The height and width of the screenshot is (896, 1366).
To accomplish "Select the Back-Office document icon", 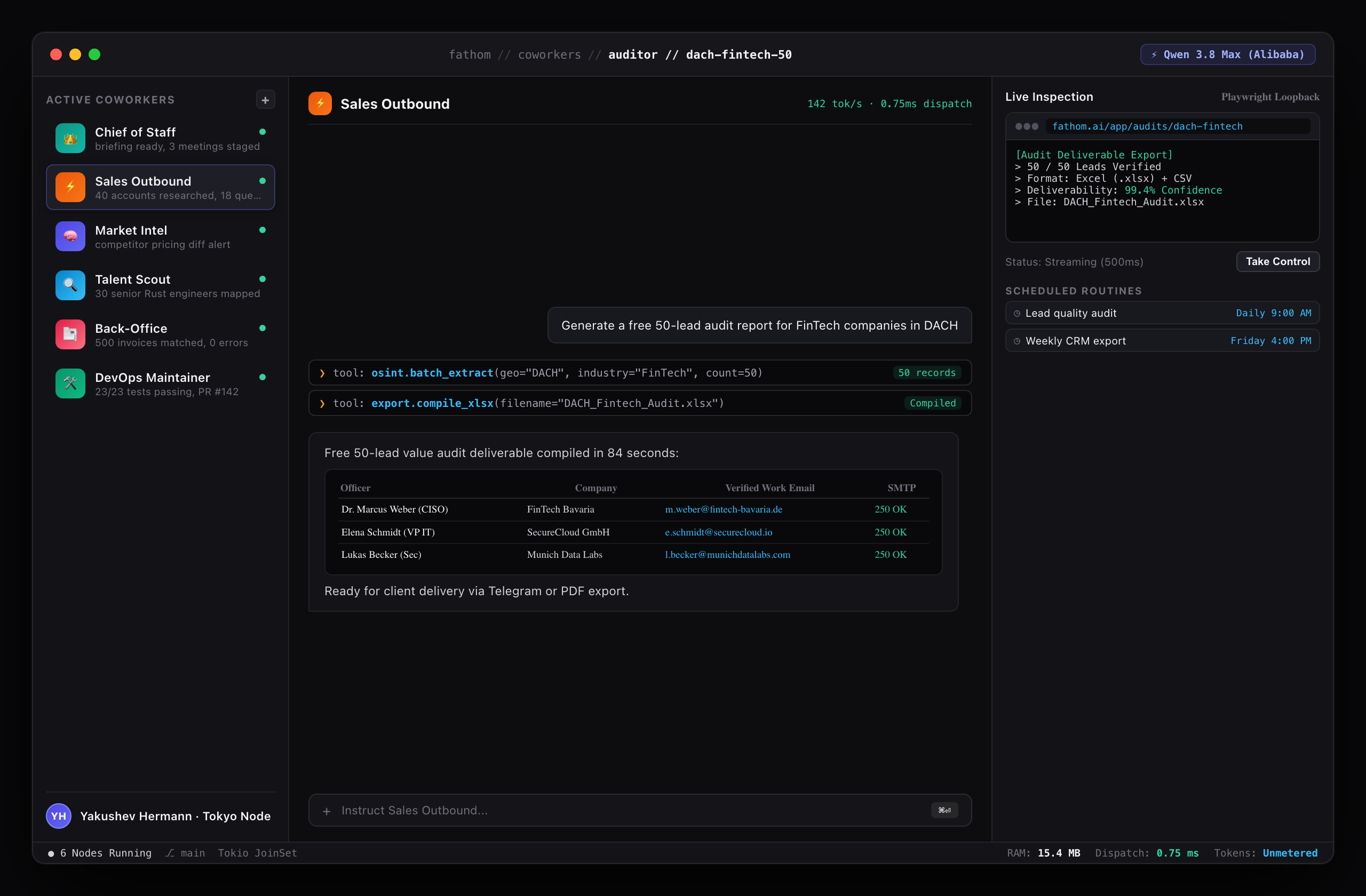I will tap(70, 334).
